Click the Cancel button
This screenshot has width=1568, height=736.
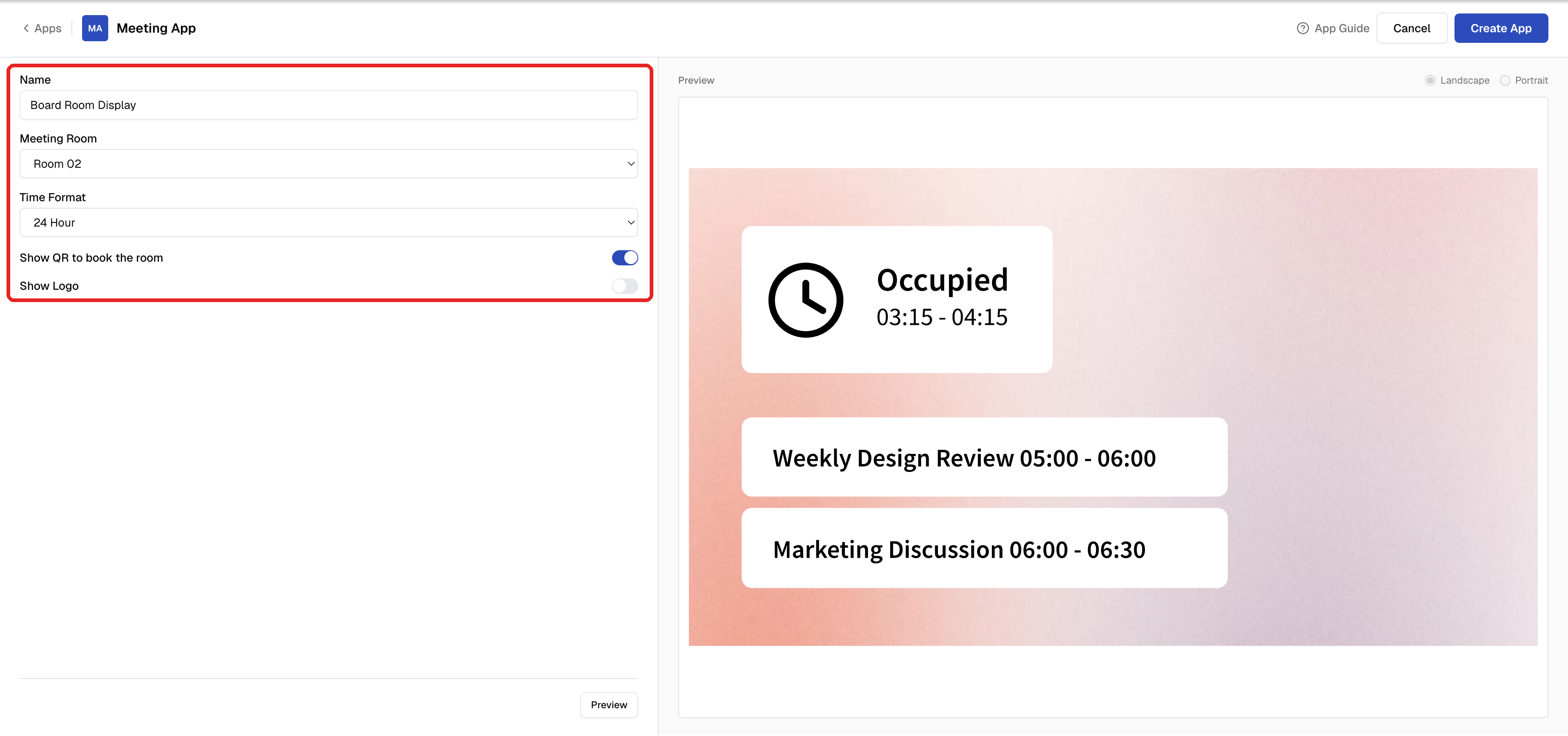pos(1412,28)
